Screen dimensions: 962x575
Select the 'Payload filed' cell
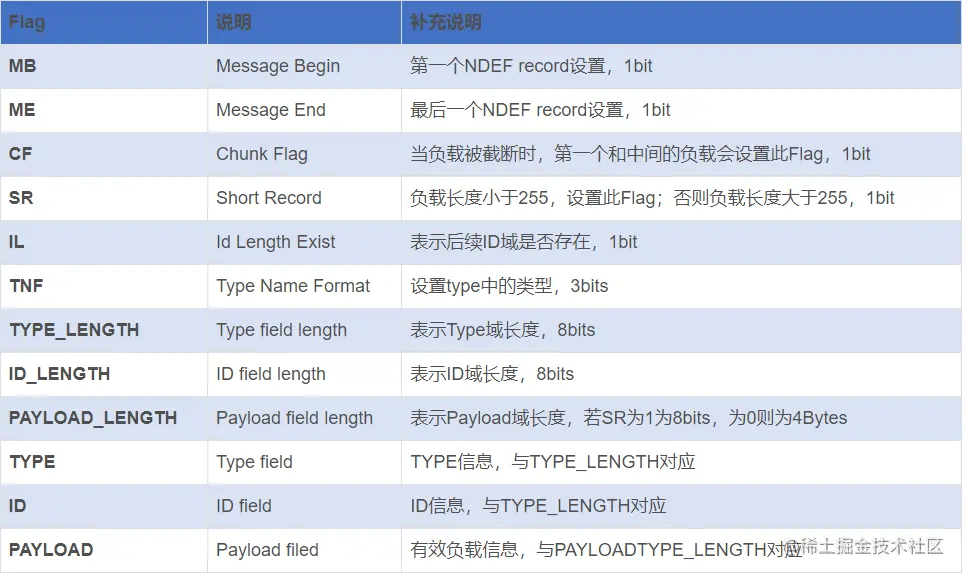(304, 550)
